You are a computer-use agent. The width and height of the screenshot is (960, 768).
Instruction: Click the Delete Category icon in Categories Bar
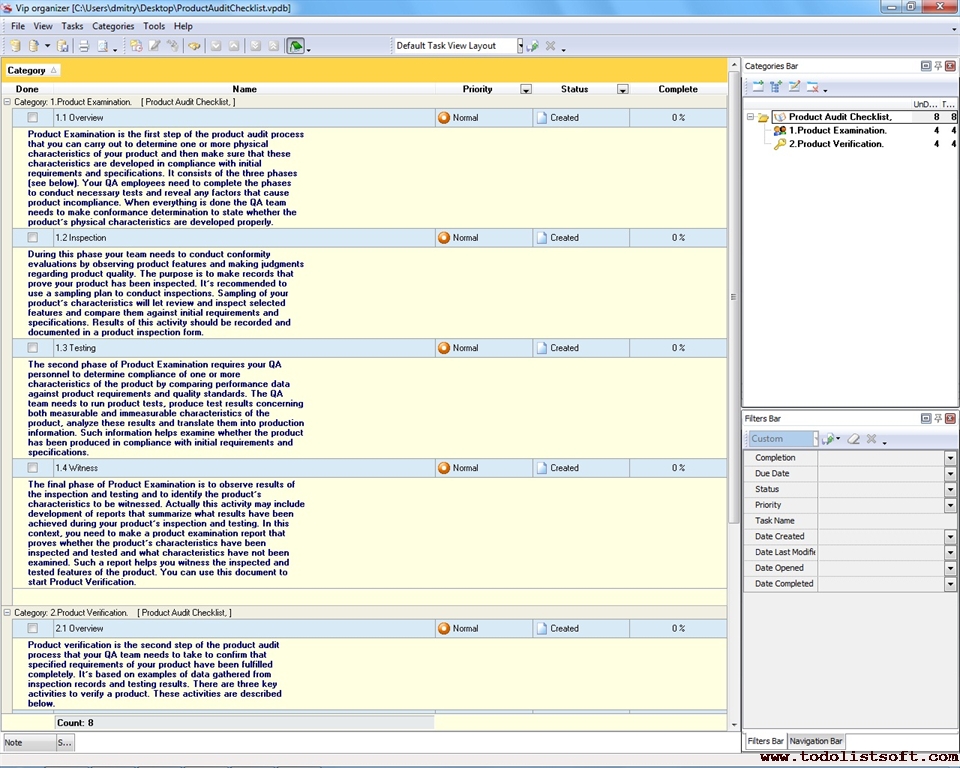pyautogui.click(x=813, y=86)
